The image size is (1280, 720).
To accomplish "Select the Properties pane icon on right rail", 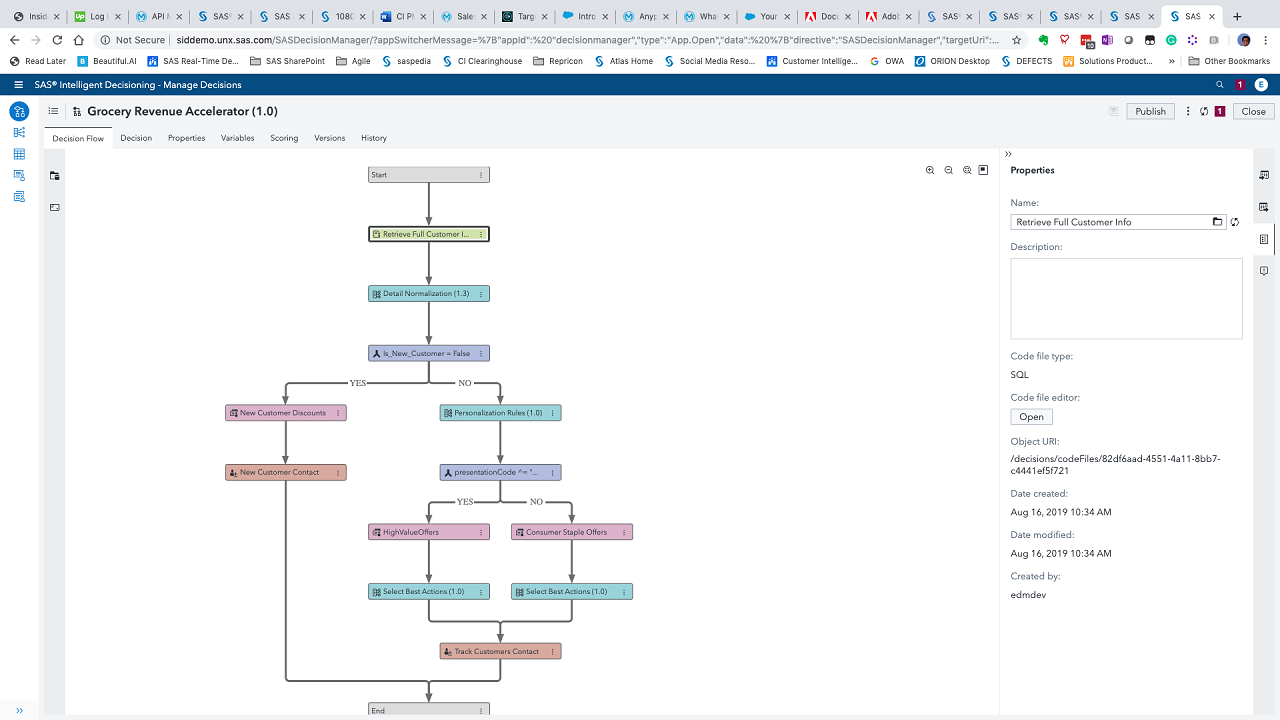I will [1264, 239].
